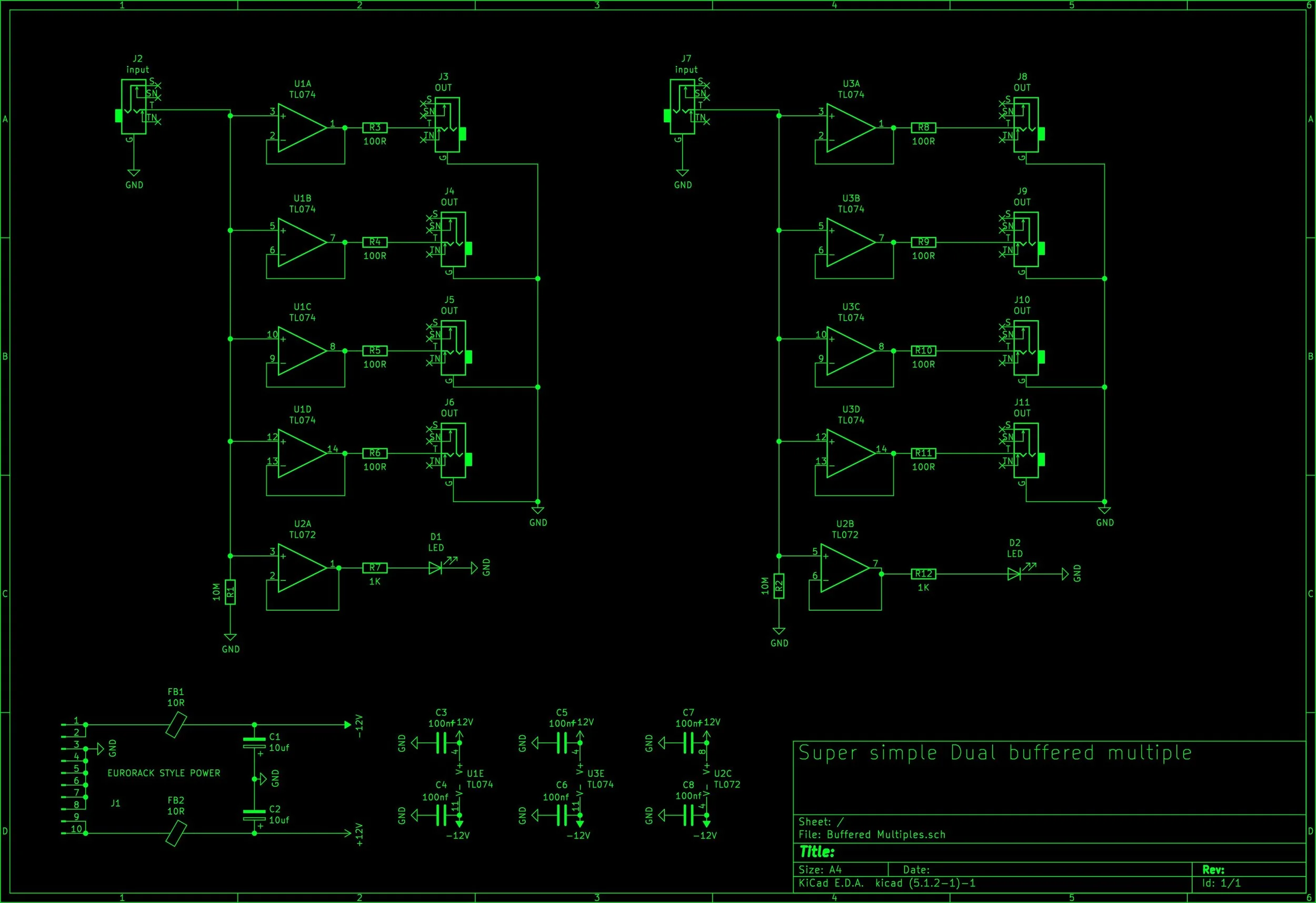Click the 'File: Buffered Multiples.sch' field
The width and height of the screenshot is (1316, 903).
coord(872,835)
